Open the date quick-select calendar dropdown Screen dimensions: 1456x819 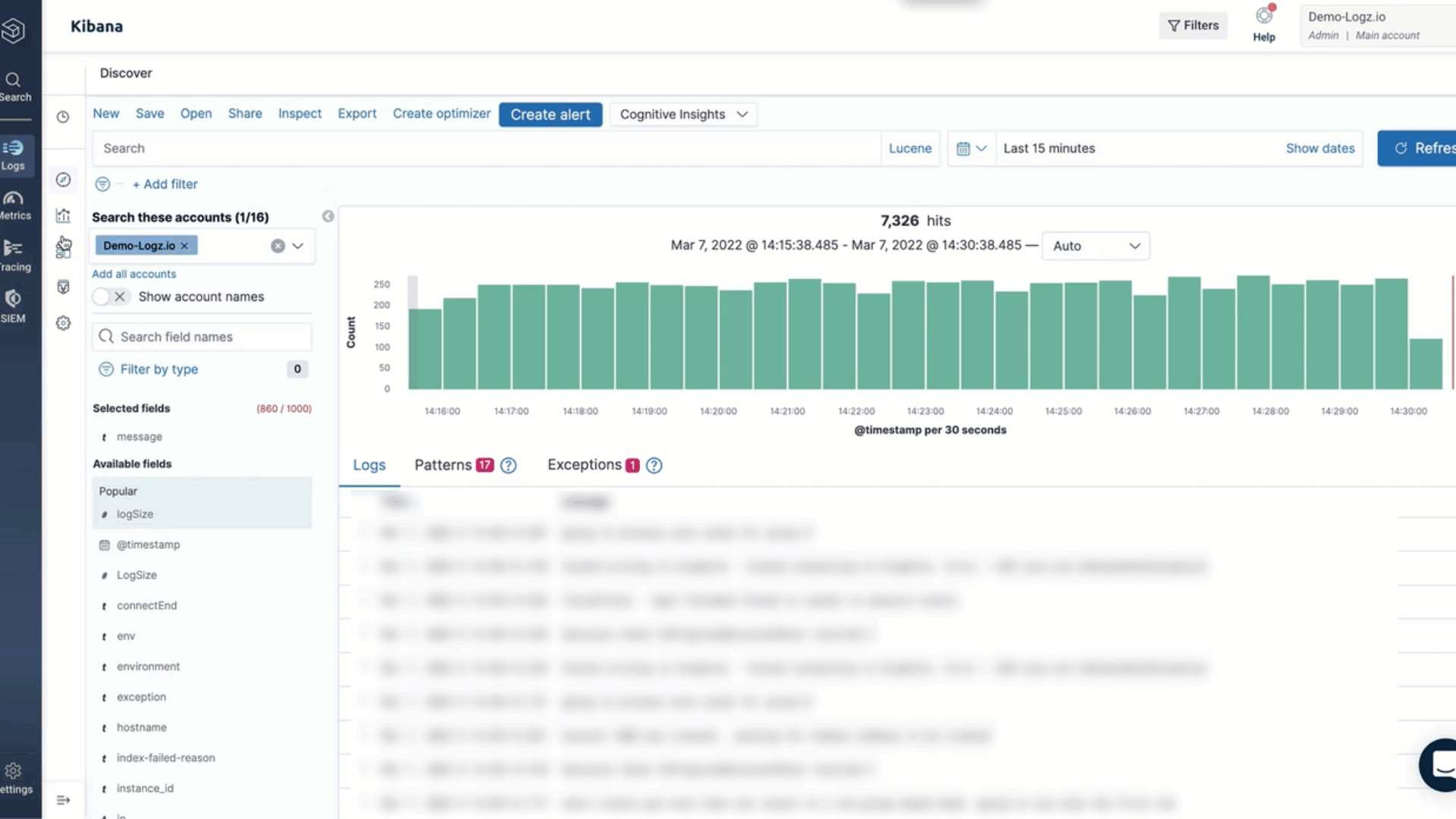[971, 149]
